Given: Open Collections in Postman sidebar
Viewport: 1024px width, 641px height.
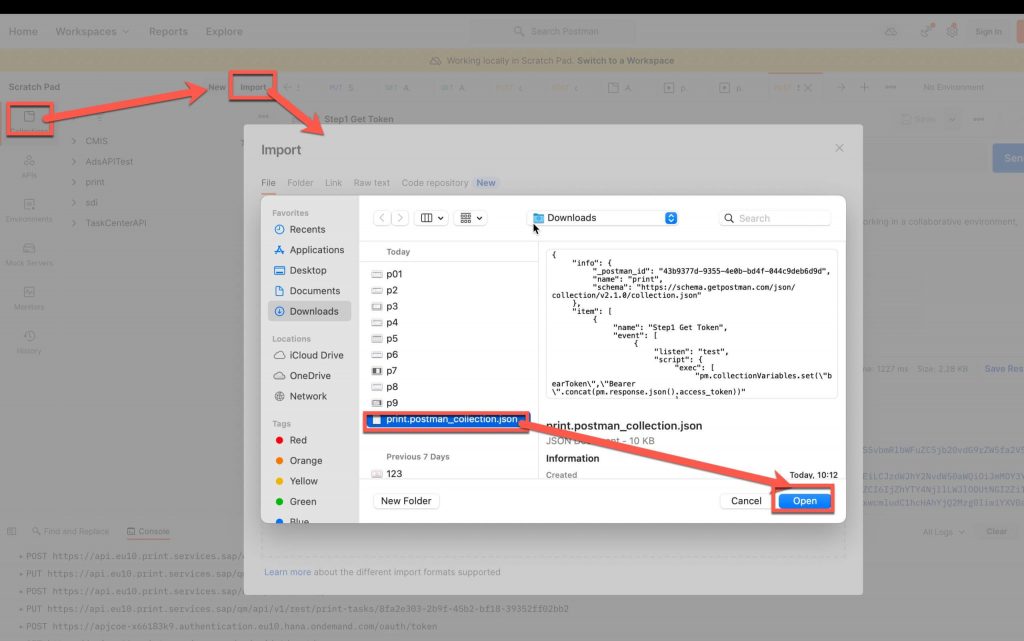Looking at the screenshot, I should point(29,120).
